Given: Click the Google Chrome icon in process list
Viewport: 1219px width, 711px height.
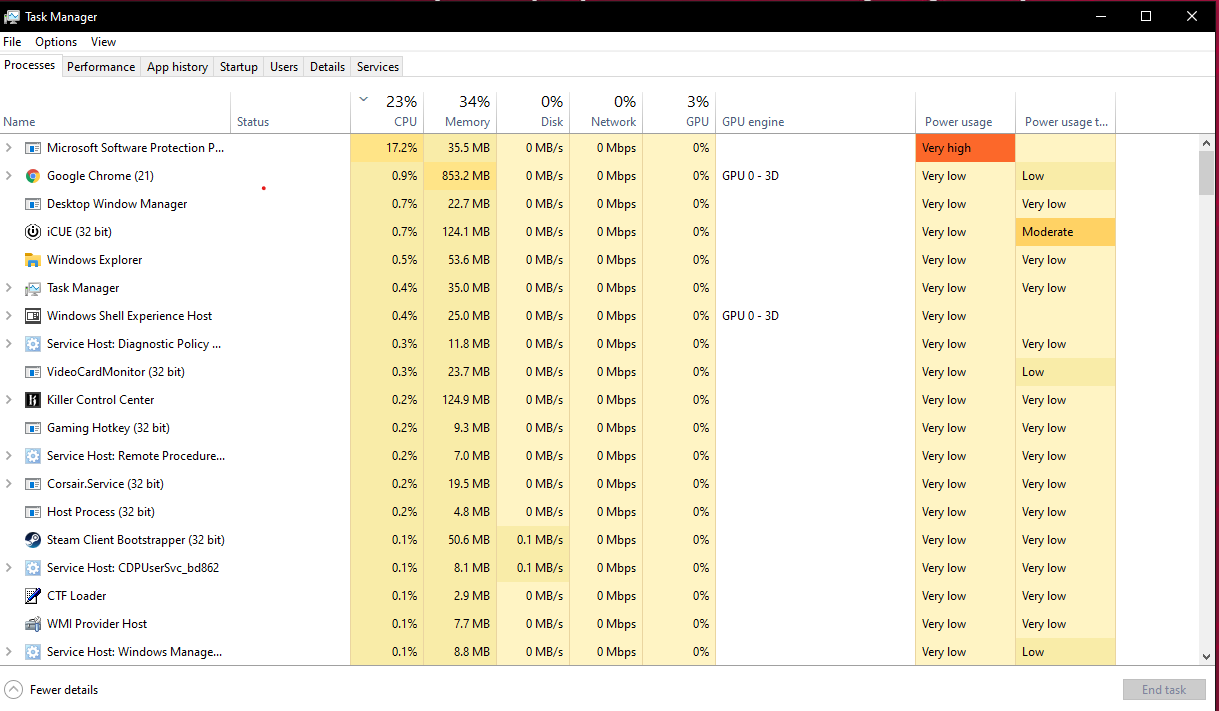Looking at the screenshot, I should pos(31,176).
